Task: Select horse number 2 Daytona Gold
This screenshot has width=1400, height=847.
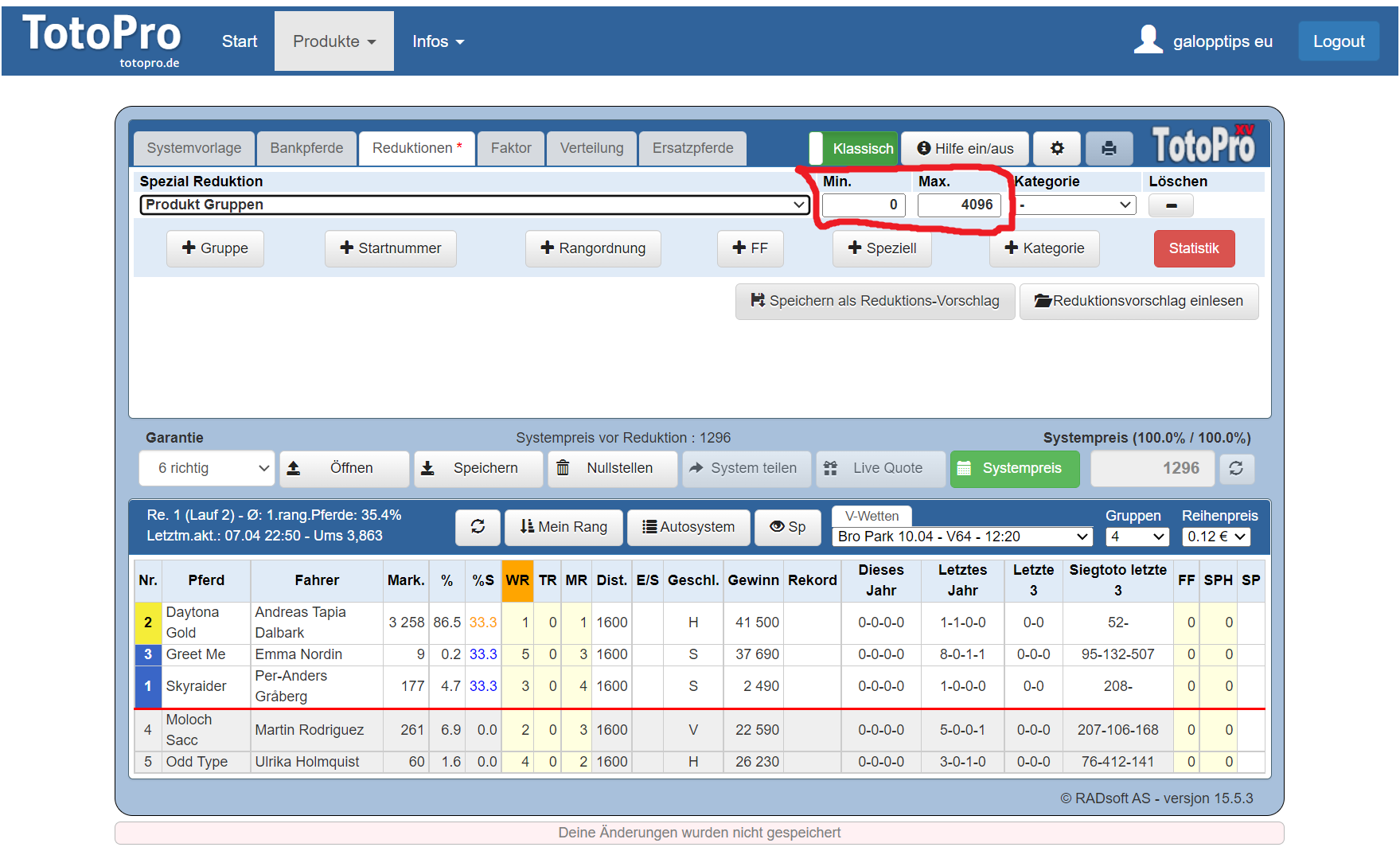Action: (x=148, y=623)
